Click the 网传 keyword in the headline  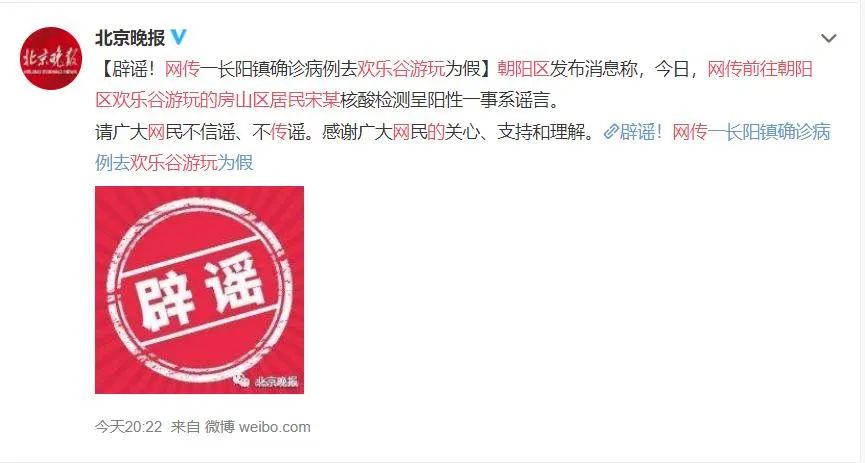click(x=181, y=69)
